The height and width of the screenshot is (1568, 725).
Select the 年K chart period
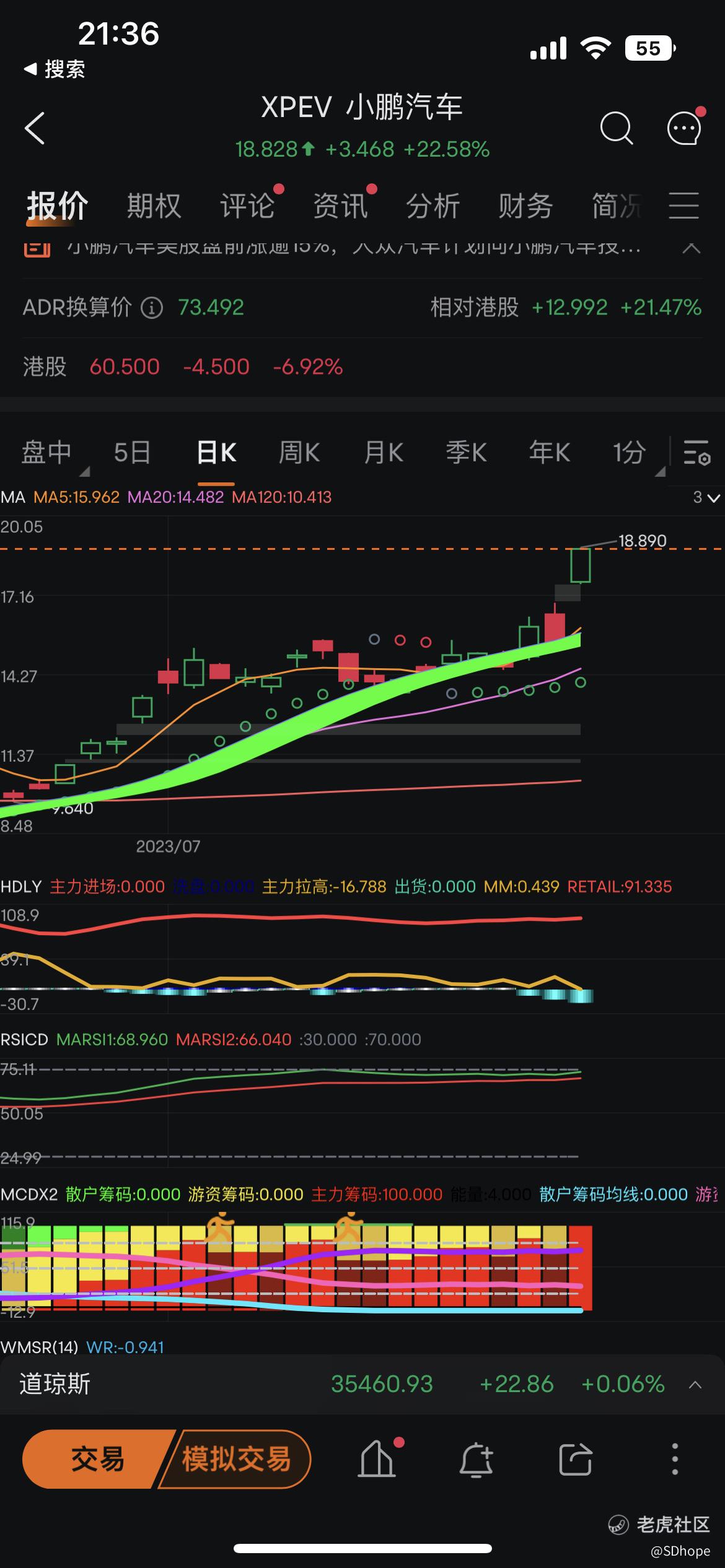(550, 453)
